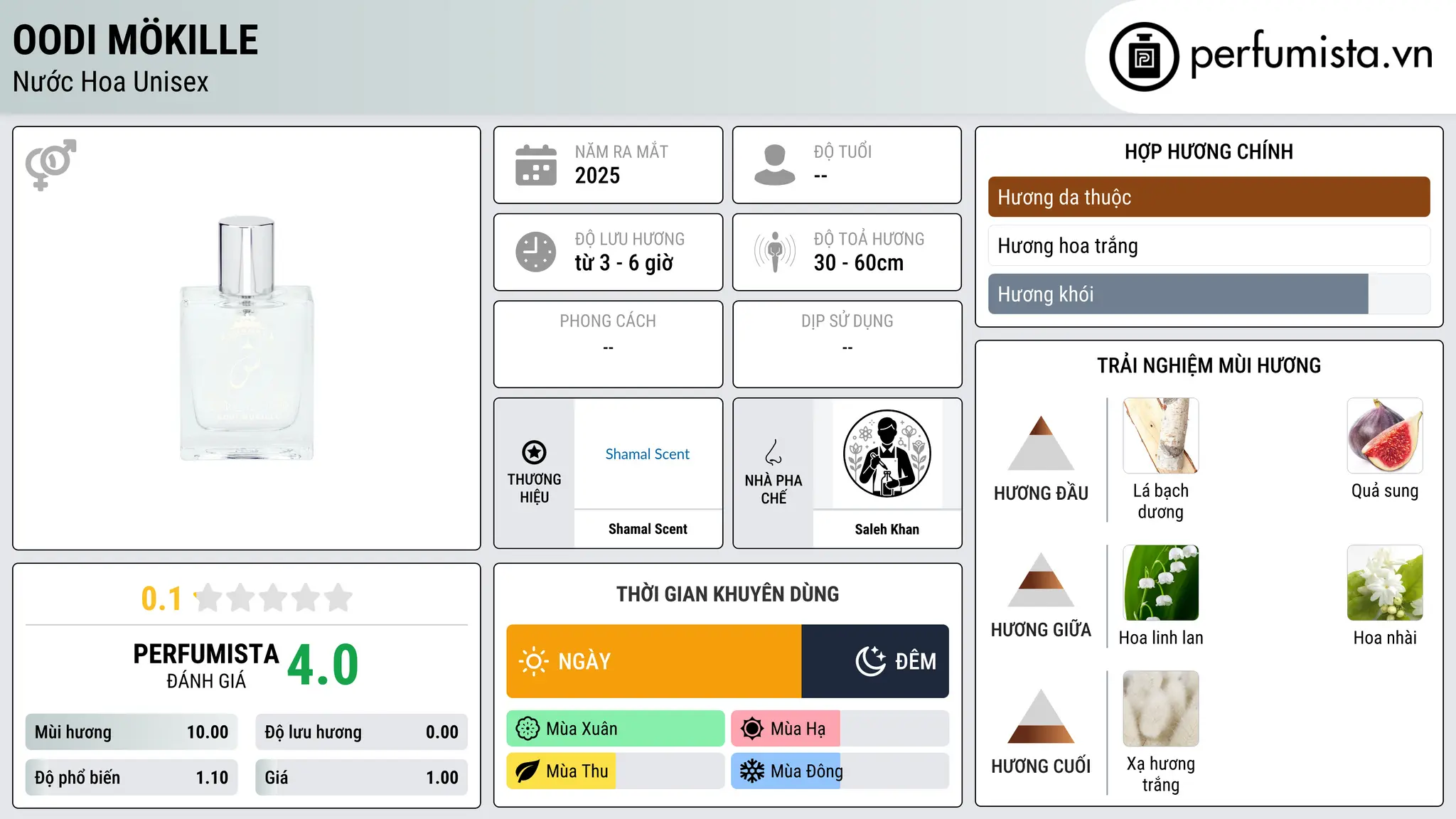Click the Mùi hương 10.00 score bar
The image size is (1456, 819).
[x=132, y=732]
